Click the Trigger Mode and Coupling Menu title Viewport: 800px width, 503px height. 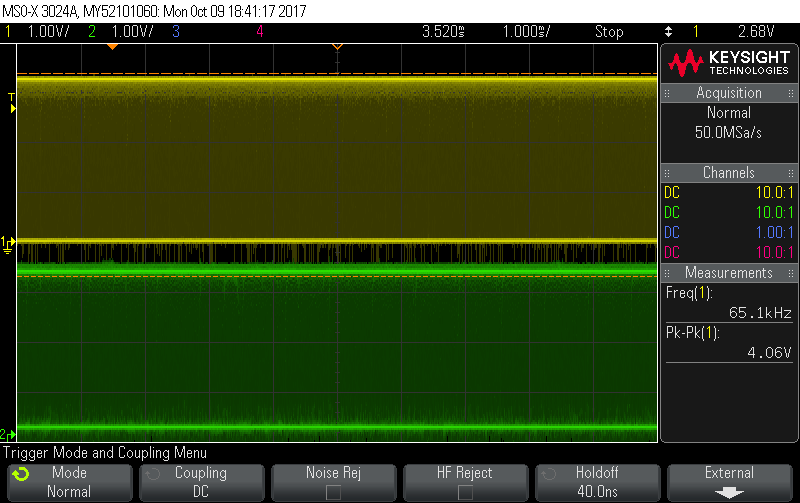[x=105, y=453]
